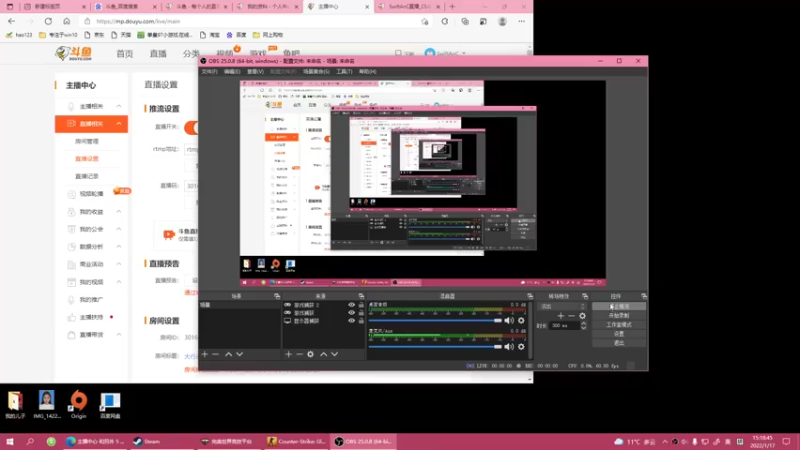Hide the top window capture source (2)
800x450 pixels.
351,305
